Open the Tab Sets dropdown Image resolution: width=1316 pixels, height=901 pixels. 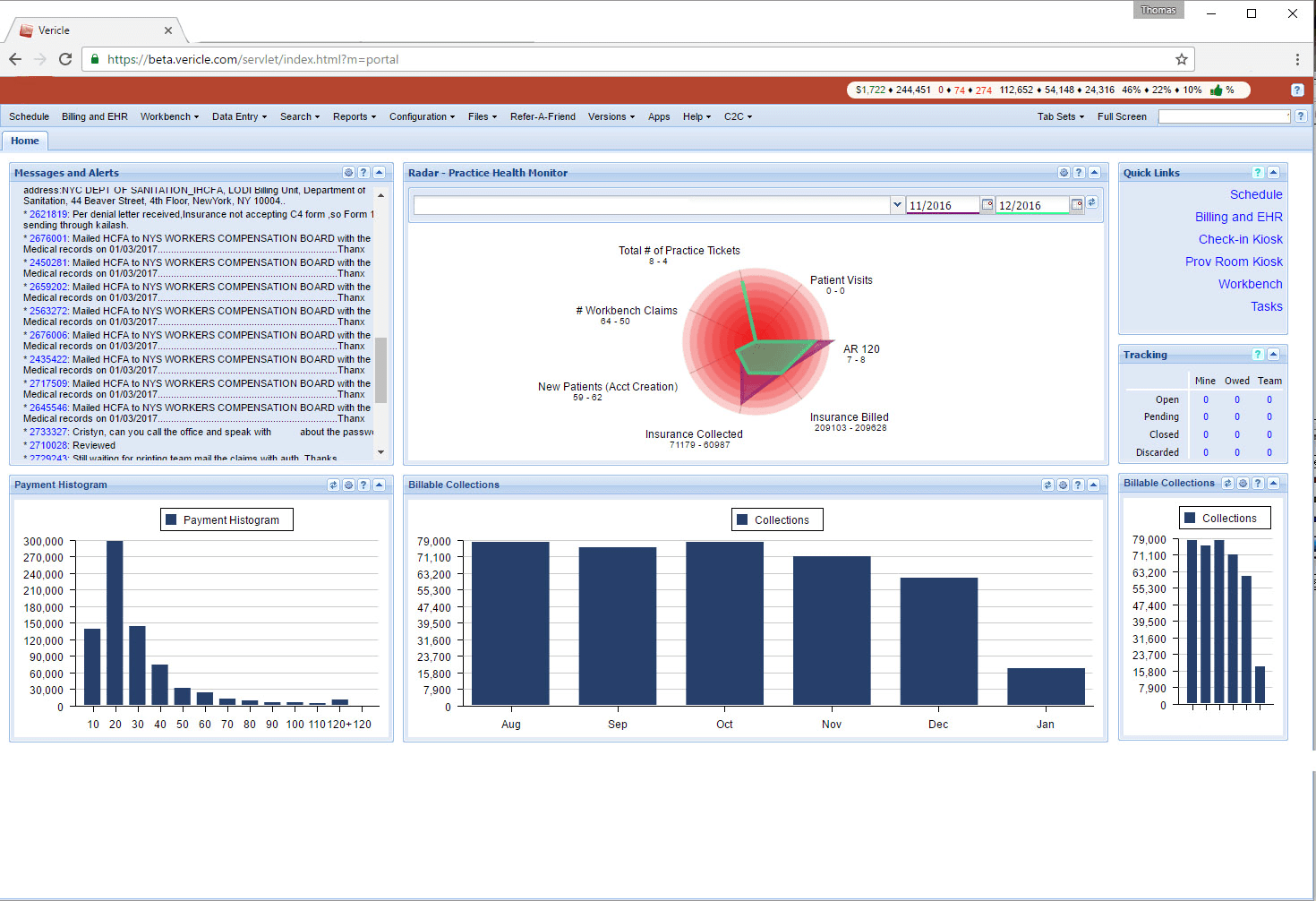(1061, 116)
